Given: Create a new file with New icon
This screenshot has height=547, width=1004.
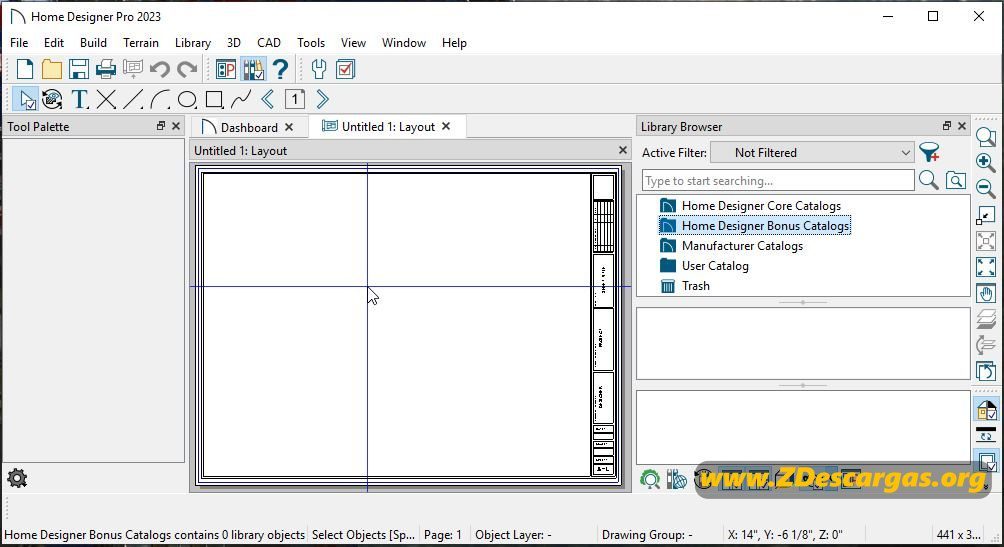Looking at the screenshot, I should tap(24, 69).
